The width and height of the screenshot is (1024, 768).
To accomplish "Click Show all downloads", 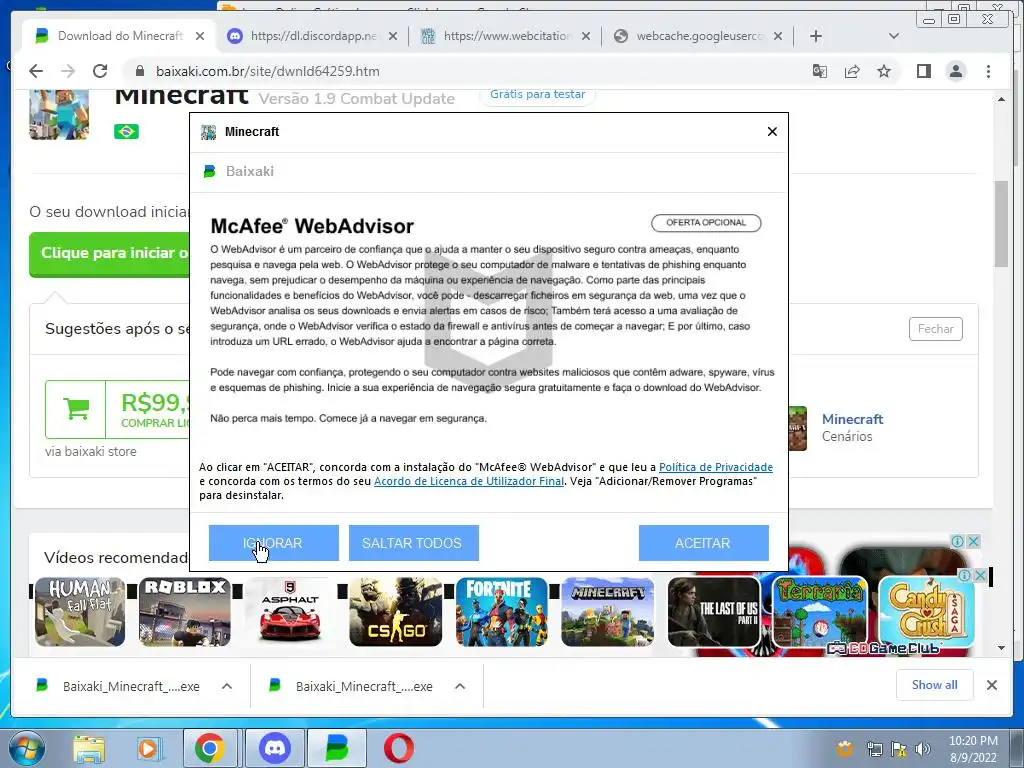I will point(935,685).
